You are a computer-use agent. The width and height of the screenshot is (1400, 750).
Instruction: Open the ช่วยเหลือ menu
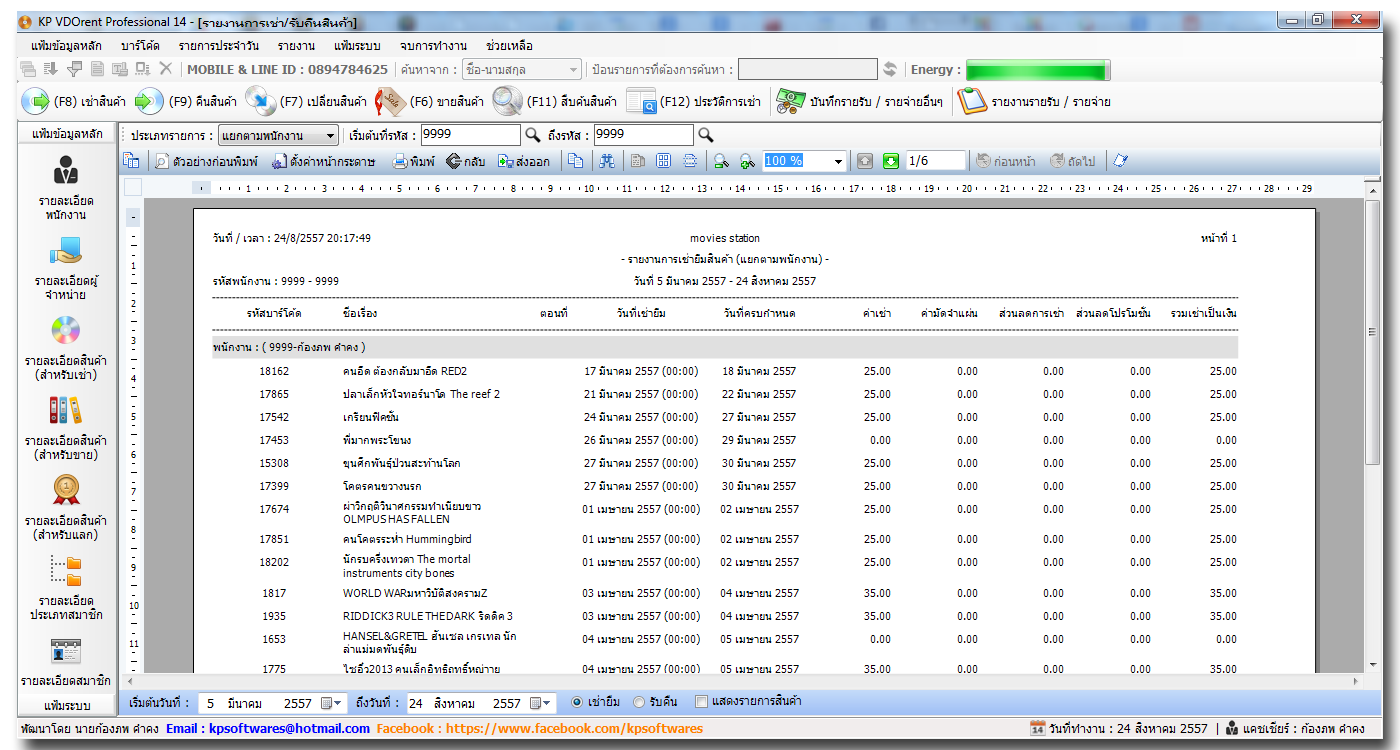[x=509, y=46]
